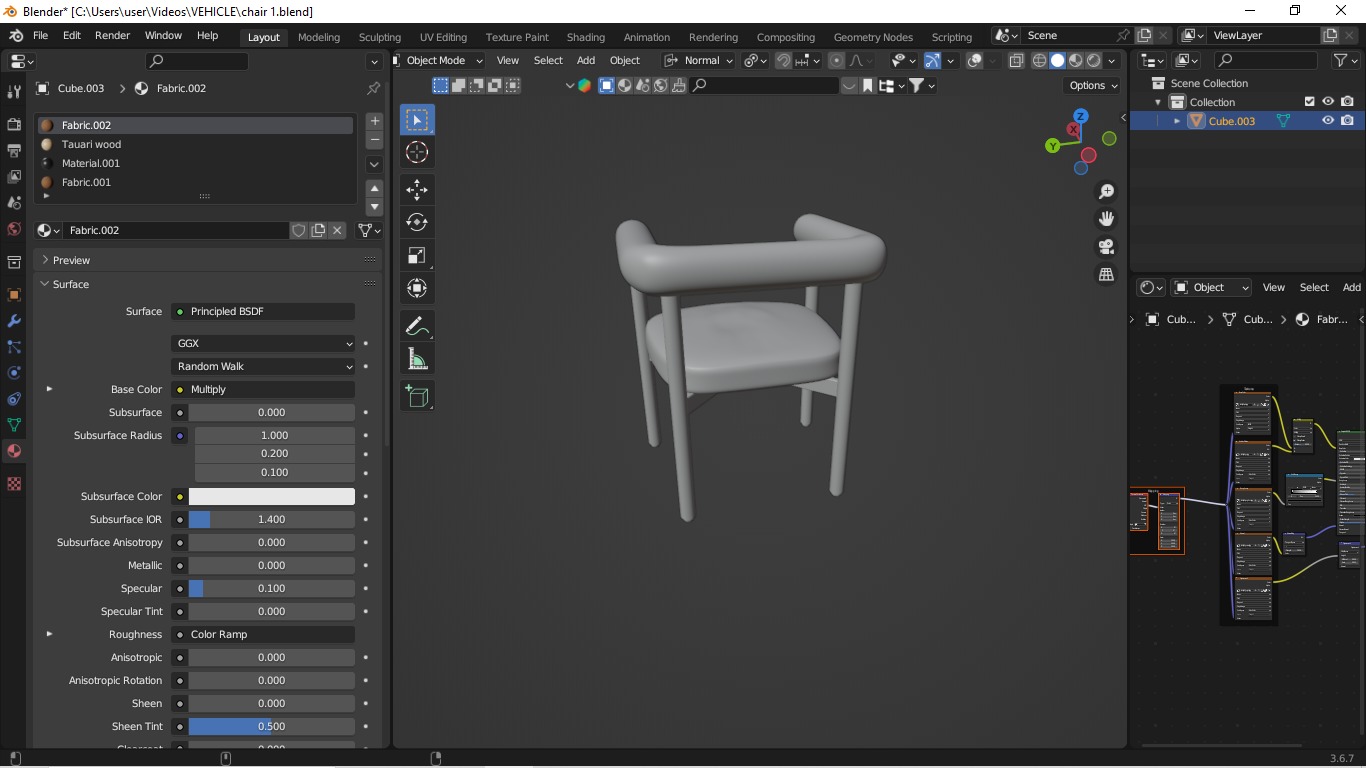Toggle Fake User shield for Fabric.002
The image size is (1366, 768).
pyautogui.click(x=298, y=230)
